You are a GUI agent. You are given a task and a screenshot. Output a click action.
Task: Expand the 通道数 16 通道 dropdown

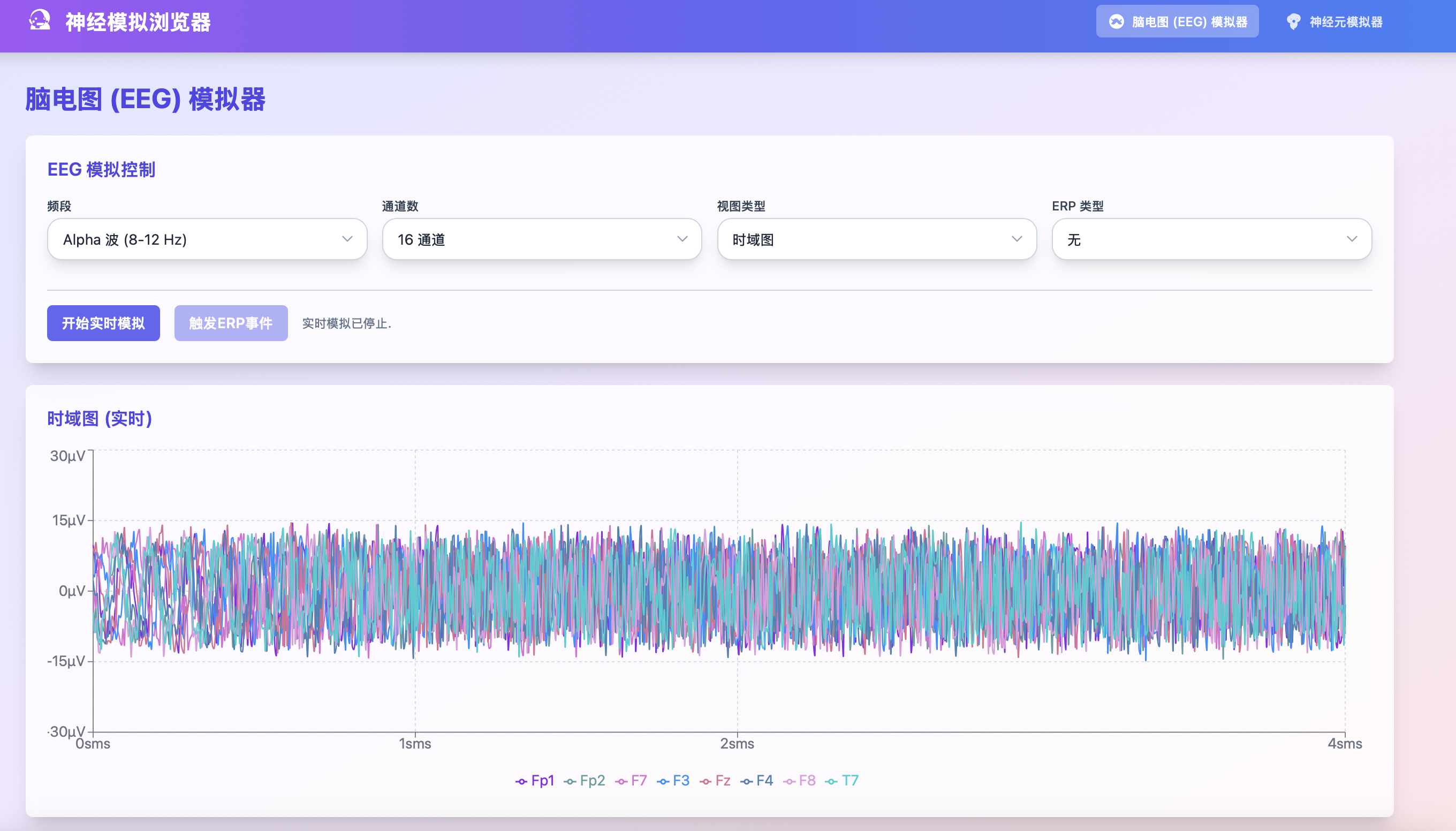click(541, 239)
